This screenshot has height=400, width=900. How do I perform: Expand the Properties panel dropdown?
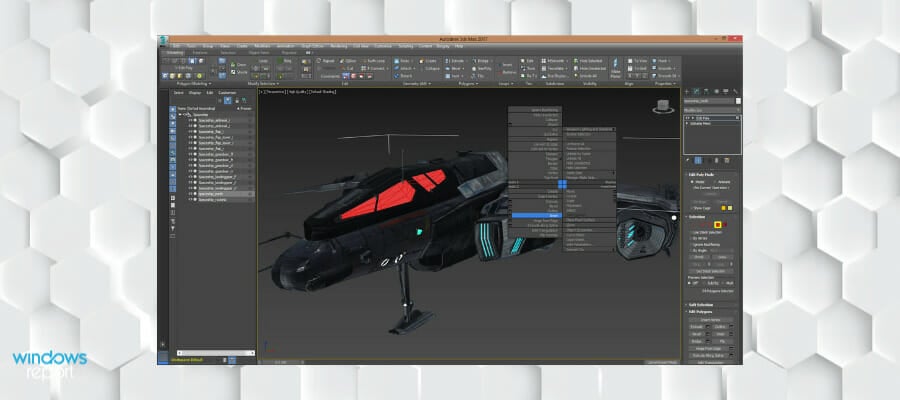665,84
